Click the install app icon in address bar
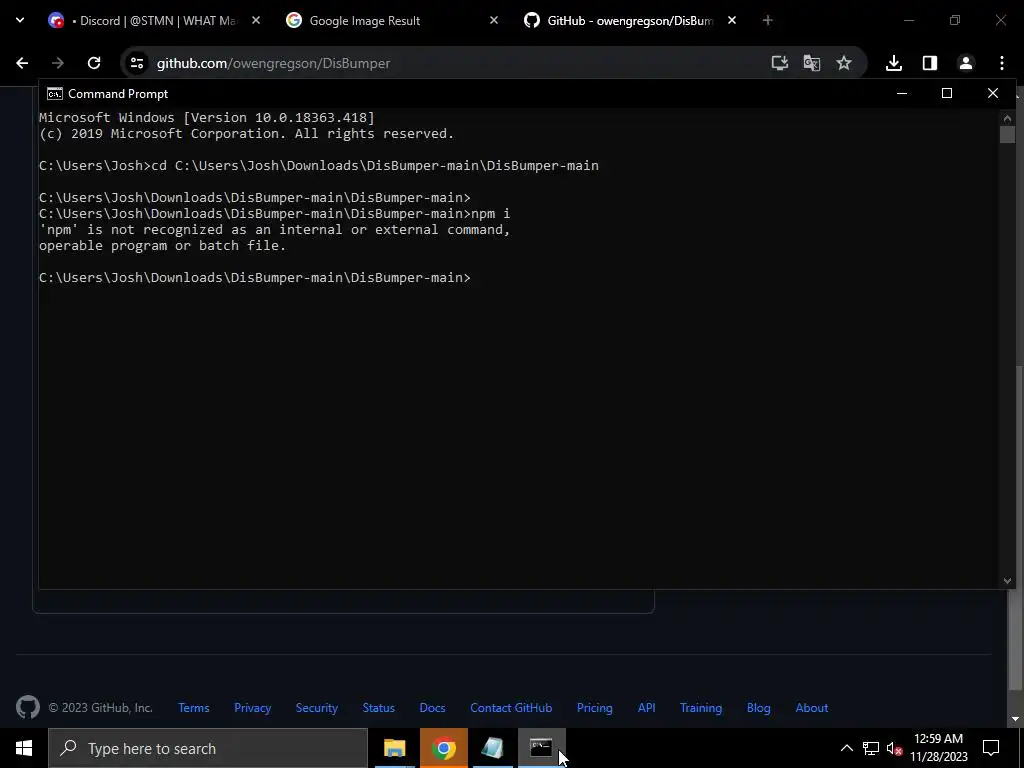The width and height of the screenshot is (1024, 768). pos(779,63)
